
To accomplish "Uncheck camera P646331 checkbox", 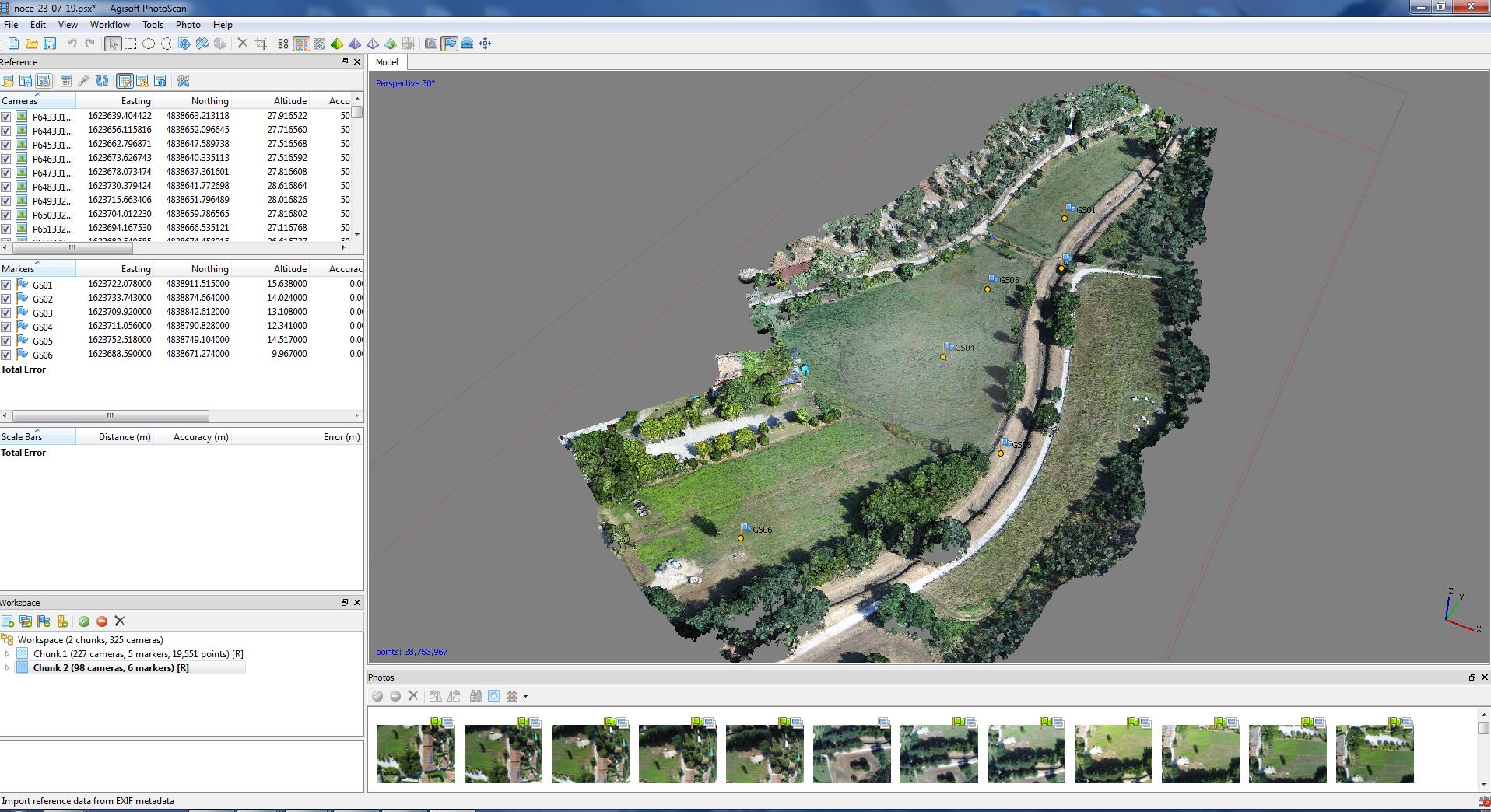I will click(6, 159).
